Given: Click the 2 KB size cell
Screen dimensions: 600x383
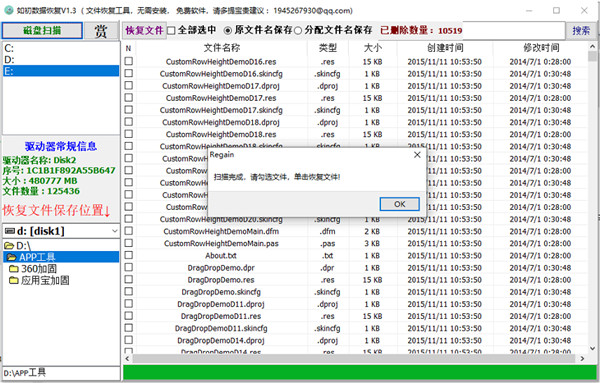Looking at the screenshot, I should click(x=372, y=231).
